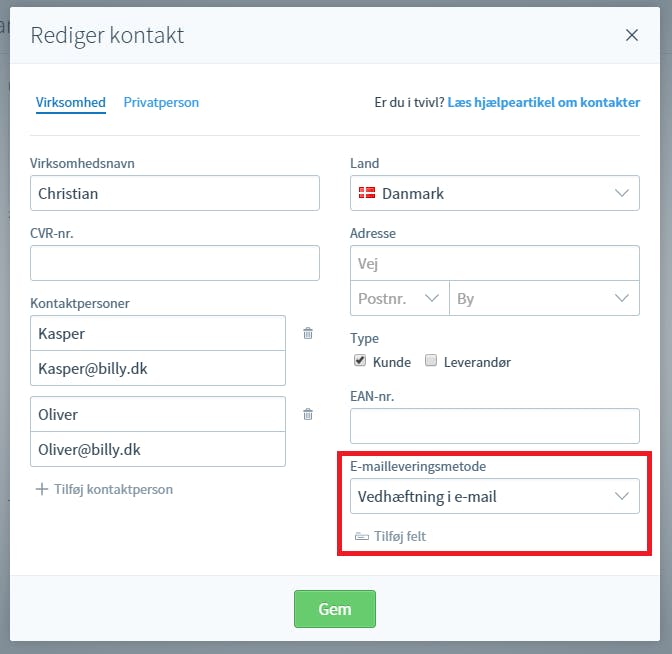Click the Virksomhedsnavn field containing Christian

[175, 193]
